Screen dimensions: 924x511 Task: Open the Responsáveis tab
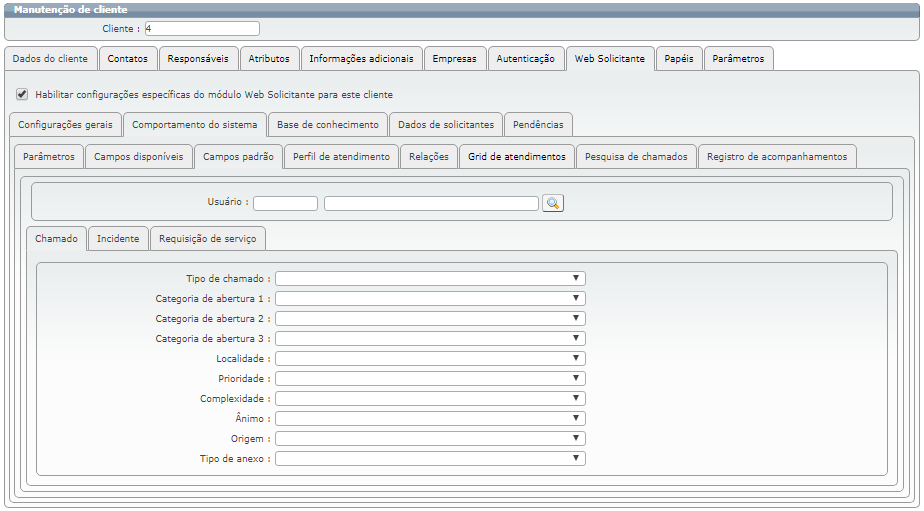(x=198, y=59)
